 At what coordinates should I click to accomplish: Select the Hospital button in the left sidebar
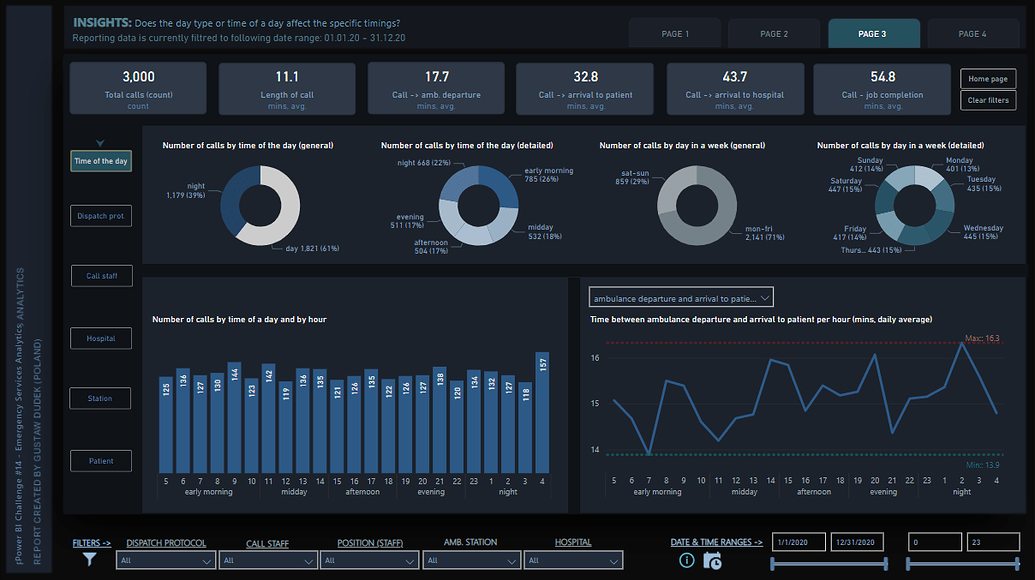(x=100, y=338)
